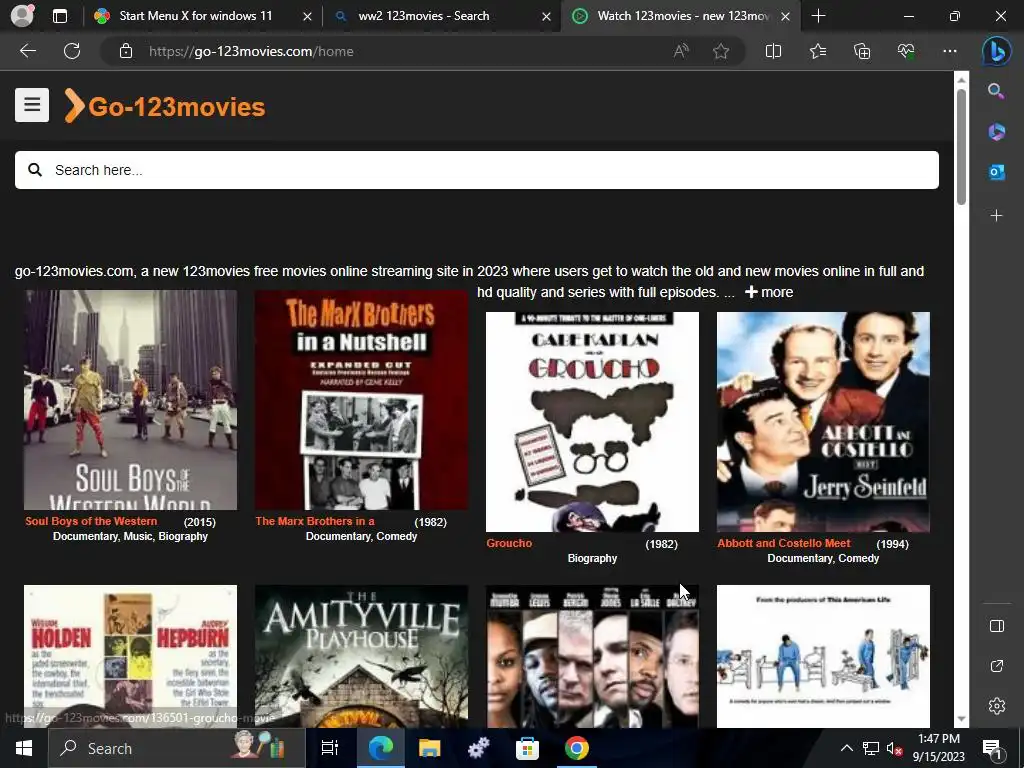
Task: Add this page to favorites star
Action: pyautogui.click(x=721, y=51)
